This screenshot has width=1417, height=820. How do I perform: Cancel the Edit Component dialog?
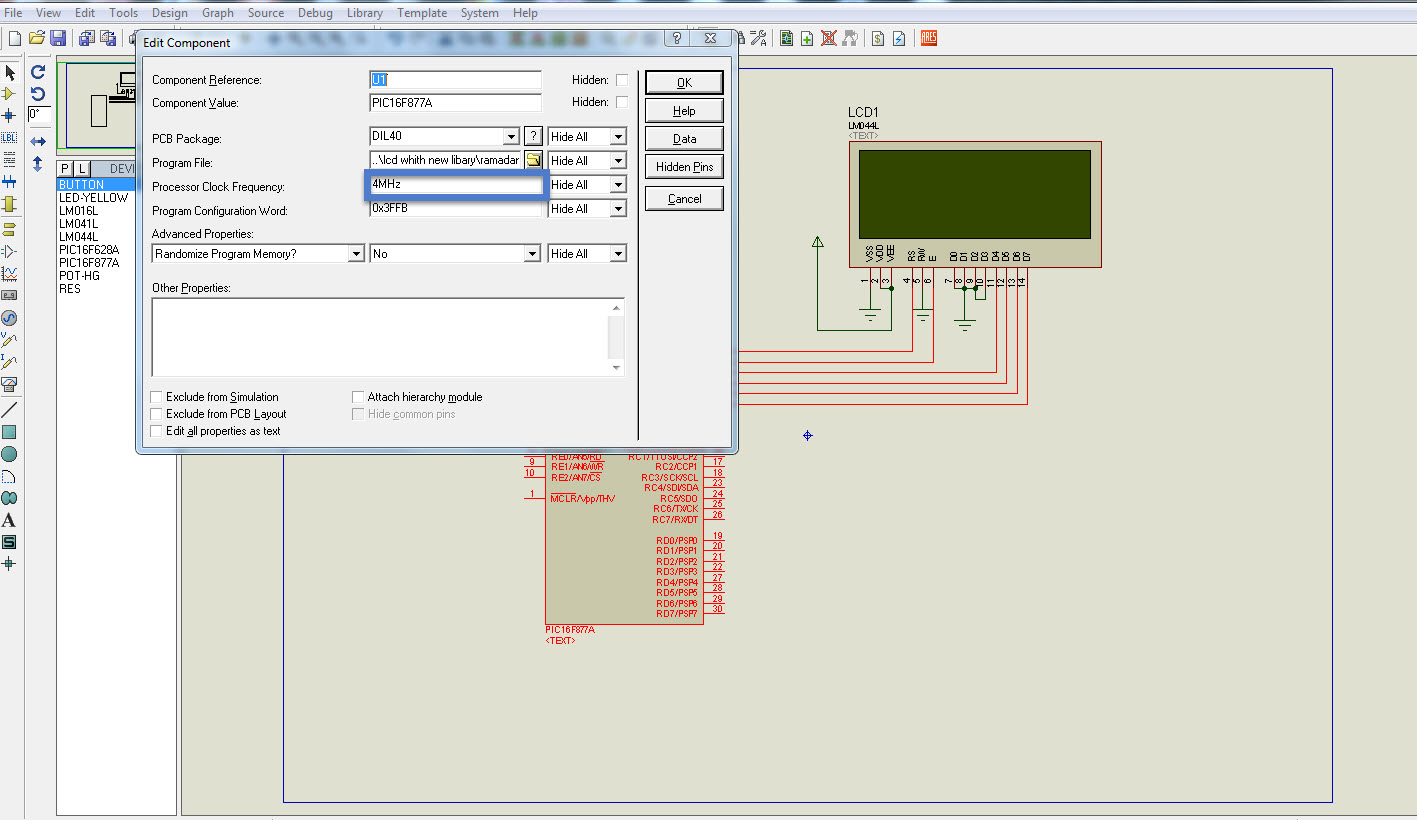684,199
